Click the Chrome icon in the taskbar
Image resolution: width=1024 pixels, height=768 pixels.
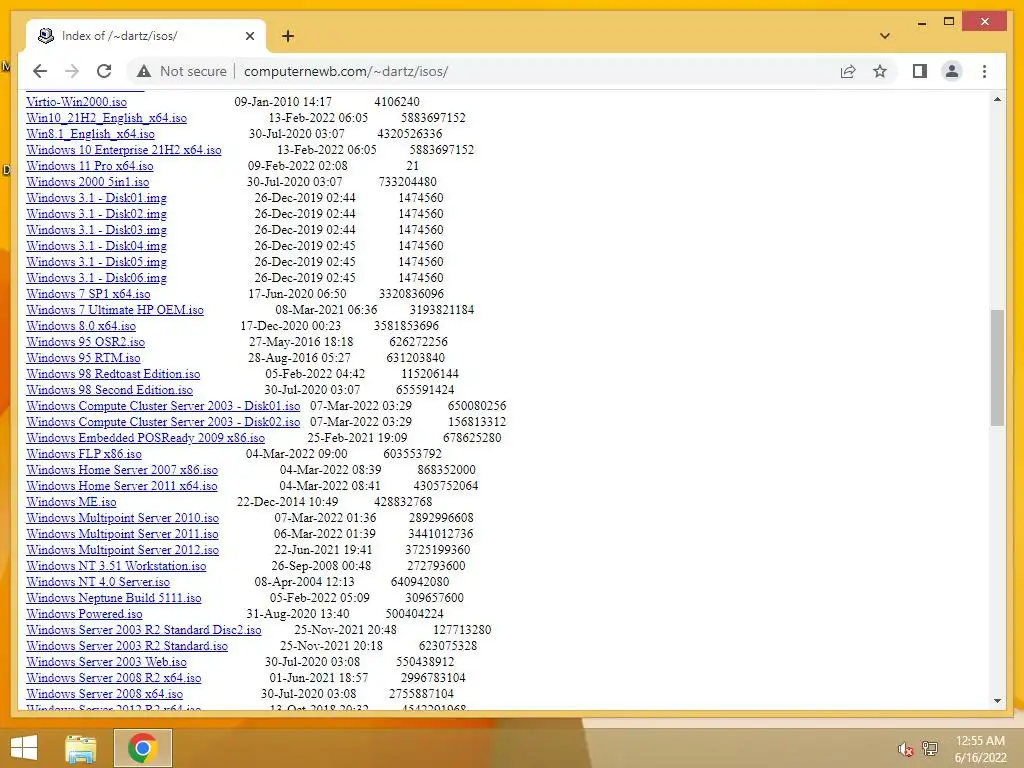(x=142, y=748)
